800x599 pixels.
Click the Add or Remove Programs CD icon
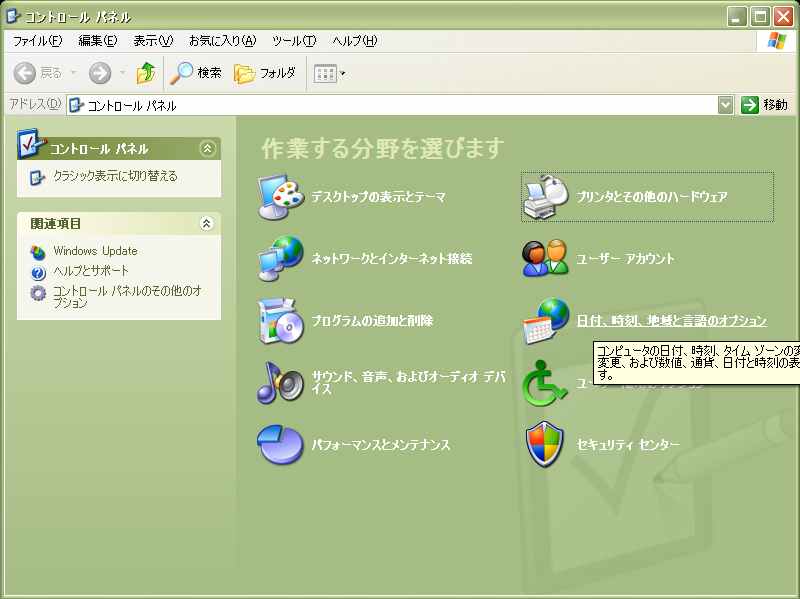coord(280,321)
